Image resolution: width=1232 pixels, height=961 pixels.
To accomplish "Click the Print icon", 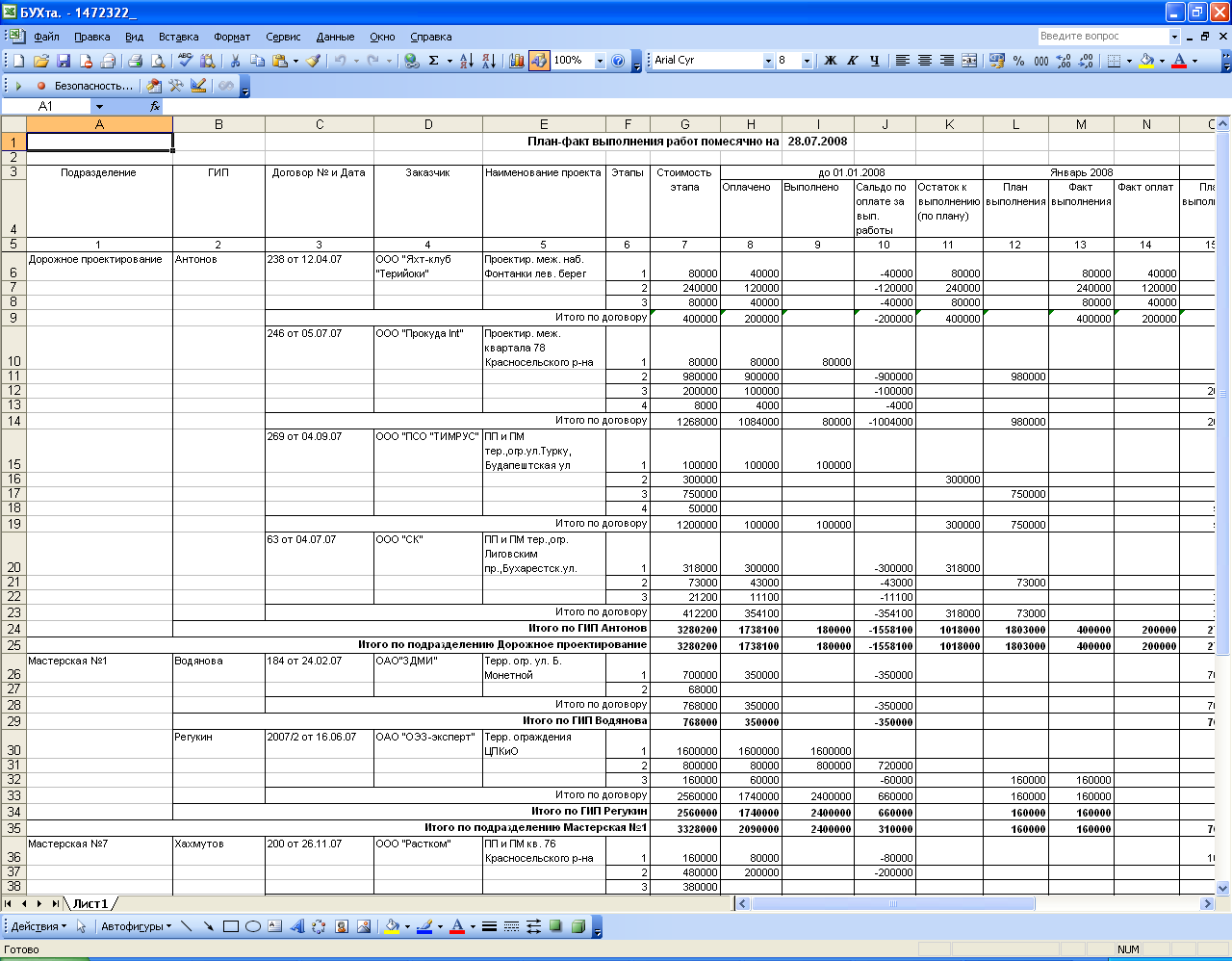I will click(136, 61).
